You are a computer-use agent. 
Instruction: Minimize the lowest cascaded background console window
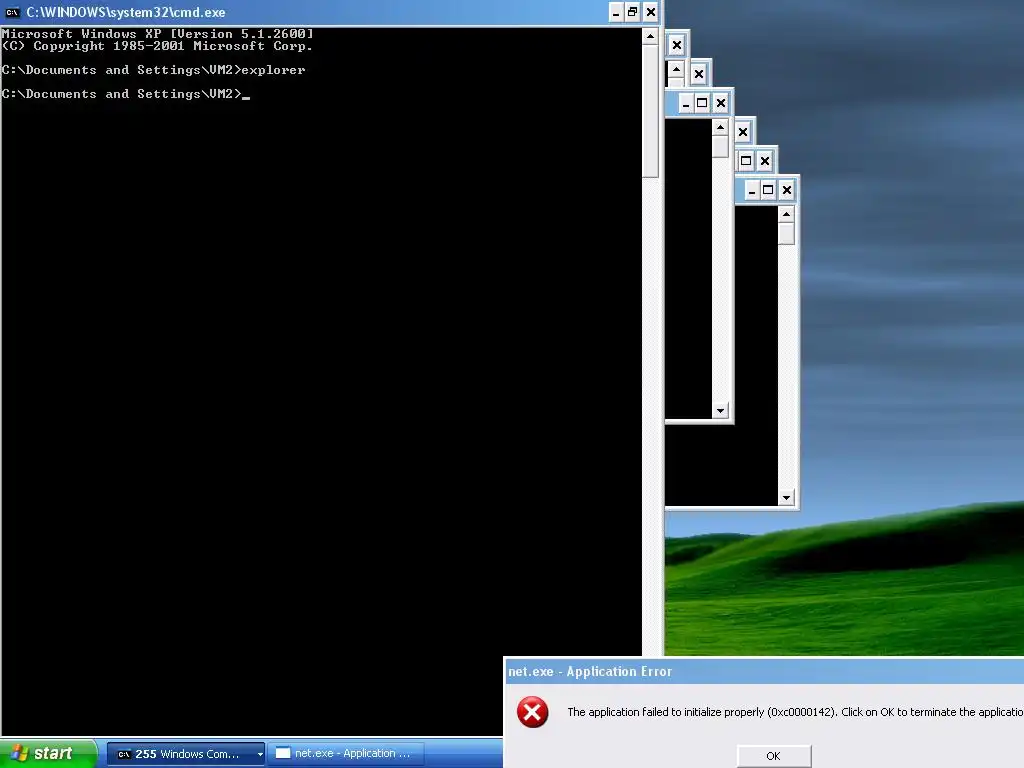752,190
